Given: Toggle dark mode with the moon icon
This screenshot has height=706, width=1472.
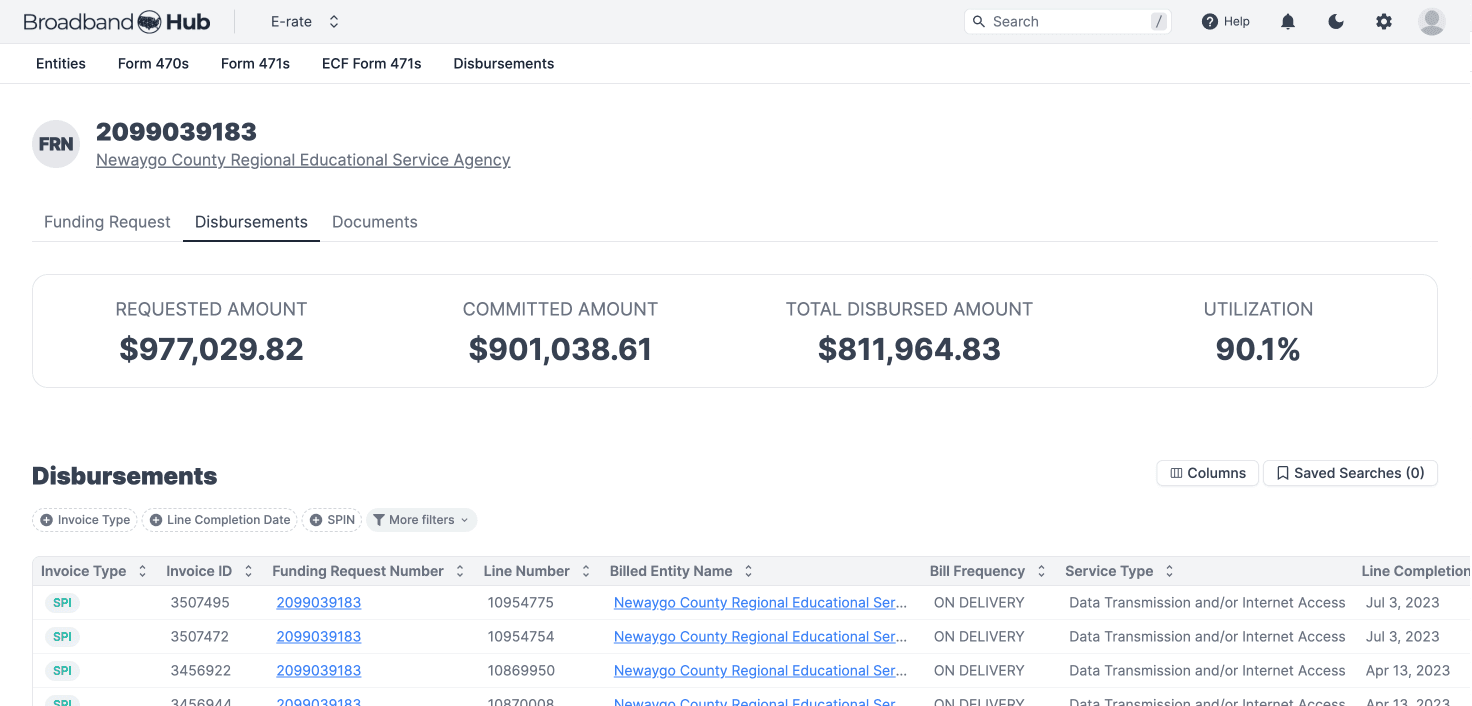Looking at the screenshot, I should [1336, 21].
